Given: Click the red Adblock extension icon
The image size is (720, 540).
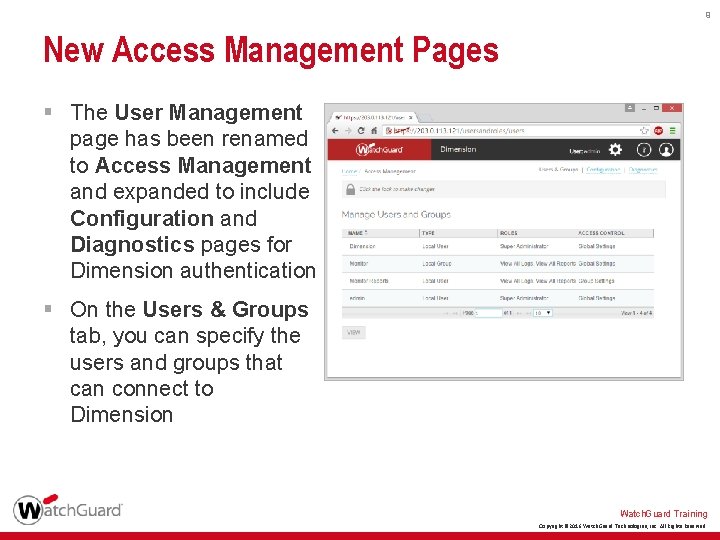Looking at the screenshot, I should coord(658,131).
